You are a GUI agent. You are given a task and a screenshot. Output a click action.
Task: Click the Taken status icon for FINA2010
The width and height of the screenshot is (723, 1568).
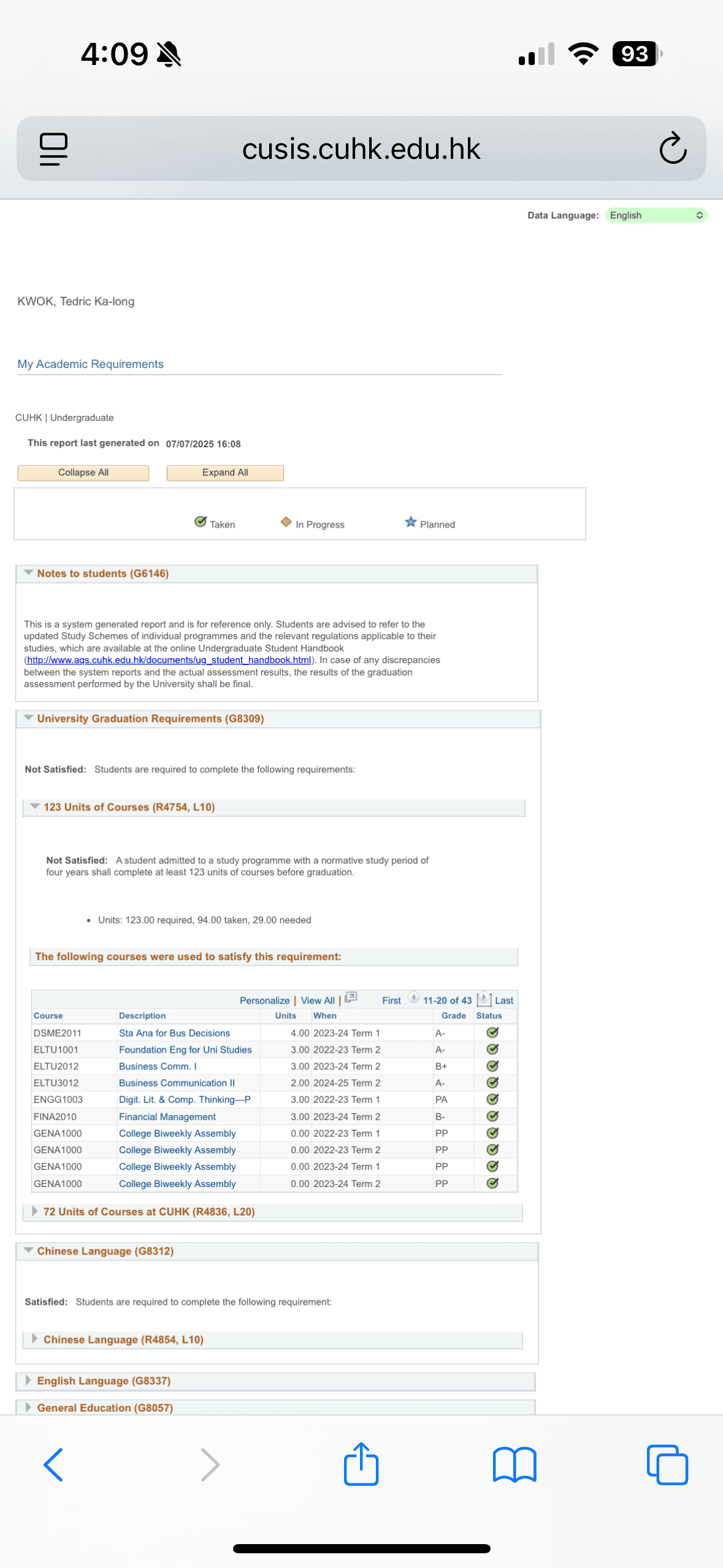[x=492, y=1116]
